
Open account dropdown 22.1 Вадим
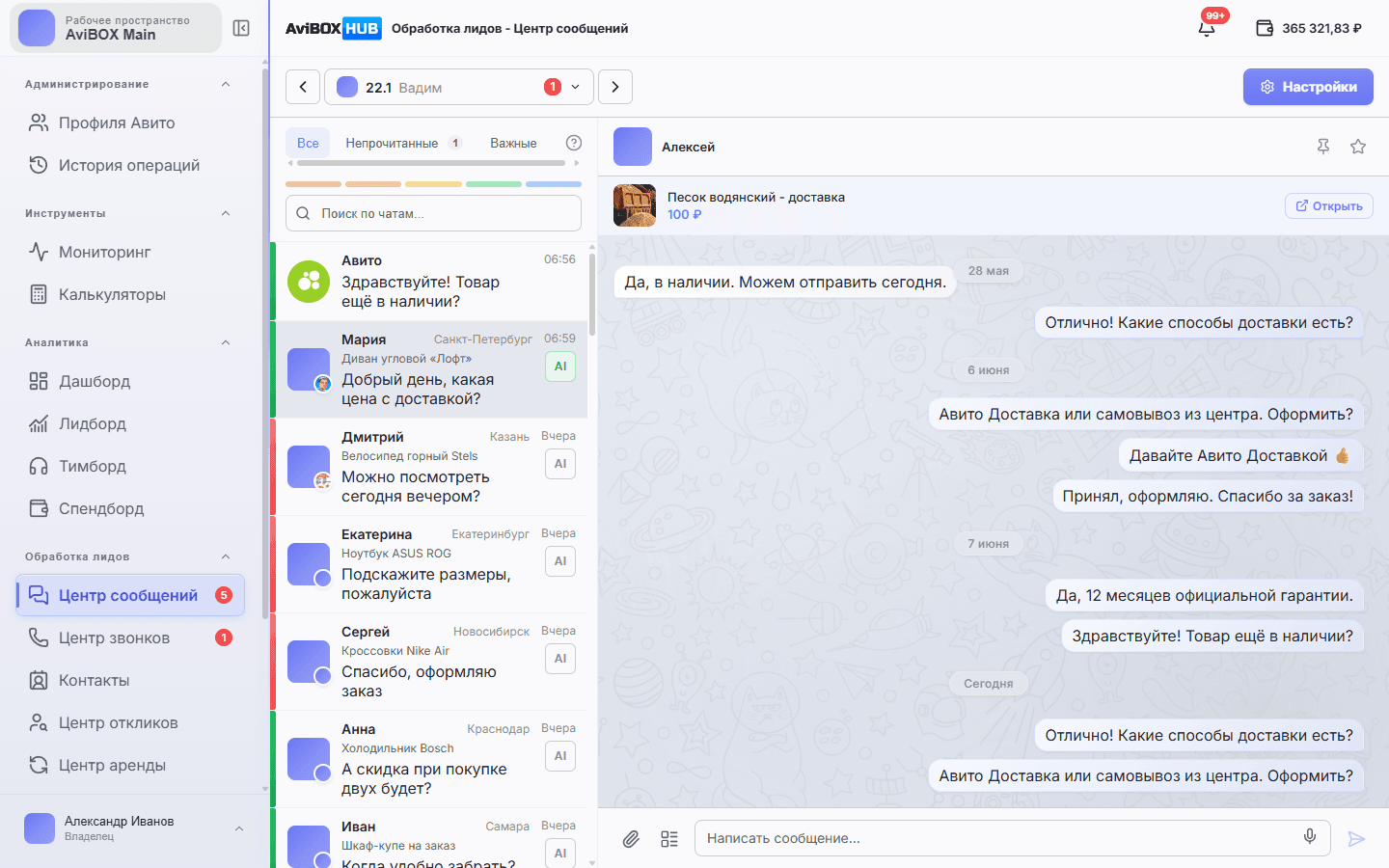point(459,87)
